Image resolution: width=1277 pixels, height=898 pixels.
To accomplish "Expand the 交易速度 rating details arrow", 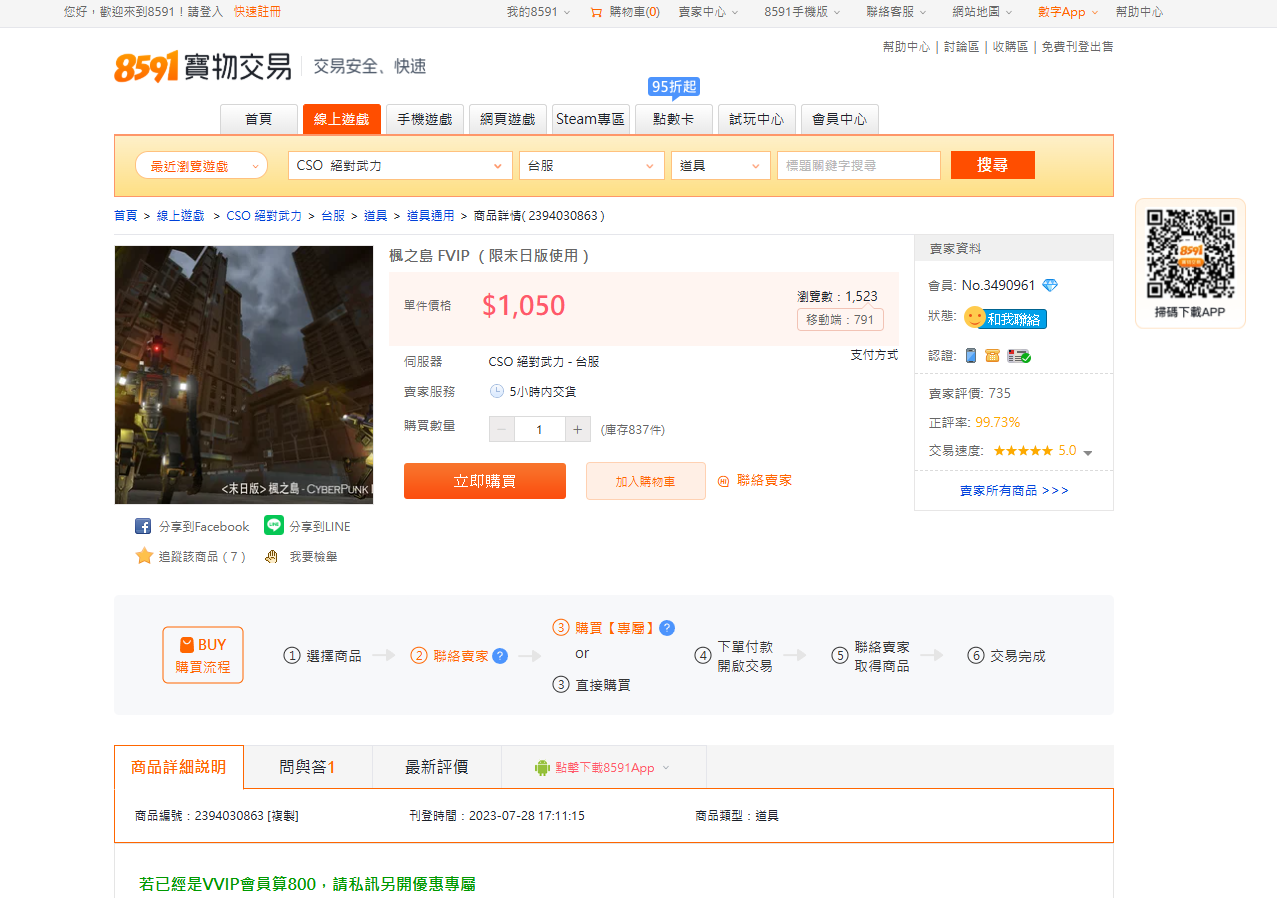I will (x=1088, y=453).
